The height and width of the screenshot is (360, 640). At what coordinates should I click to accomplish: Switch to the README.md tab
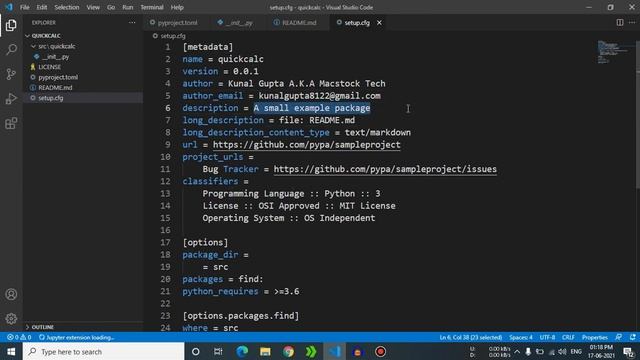[299, 23]
